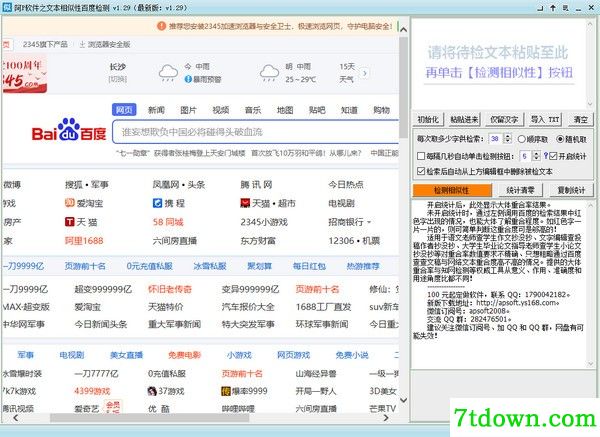The image size is (600, 437).
Task: Open the 58 同城 link
Action: point(168,222)
